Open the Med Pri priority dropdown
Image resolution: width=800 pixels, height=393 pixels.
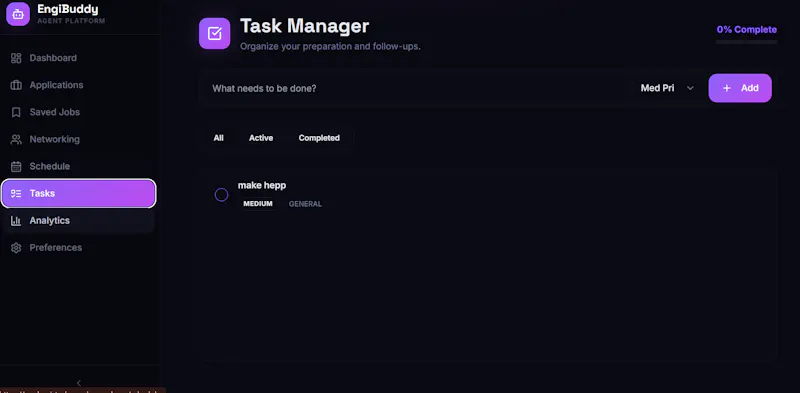pos(667,88)
